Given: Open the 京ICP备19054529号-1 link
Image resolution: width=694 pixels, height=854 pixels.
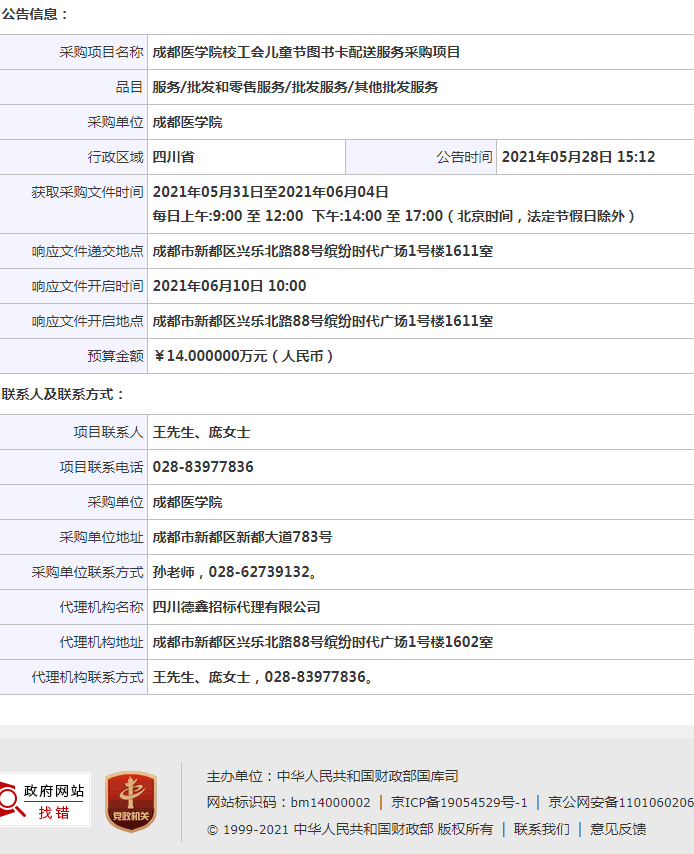Looking at the screenshot, I should point(459,802).
